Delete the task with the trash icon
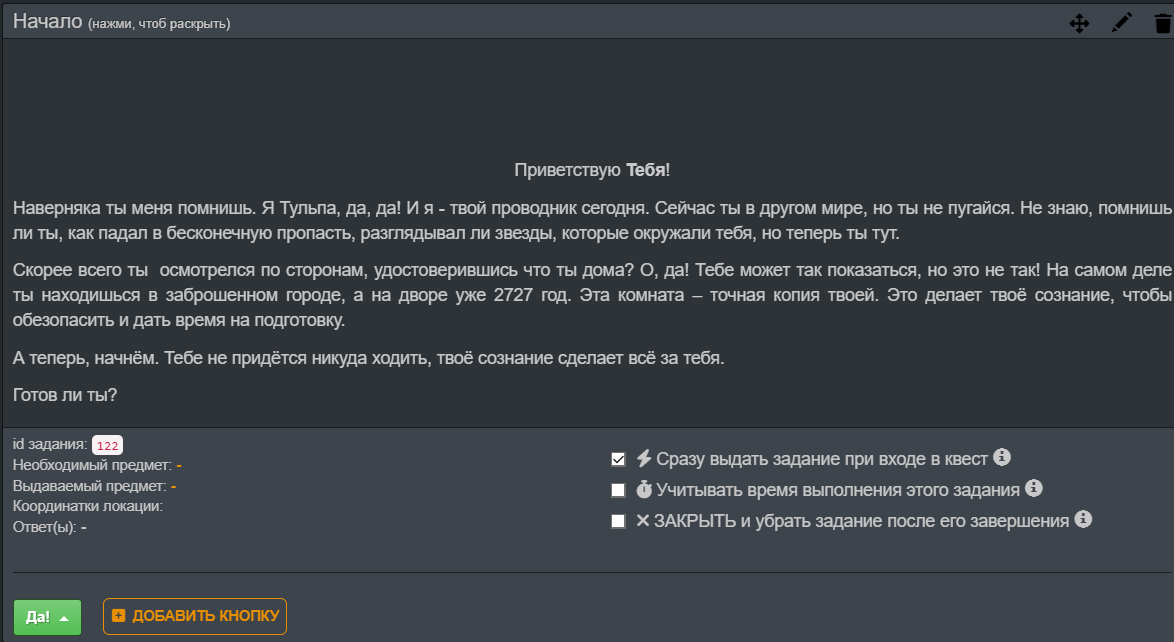The height and width of the screenshot is (642, 1174). tap(1161, 23)
